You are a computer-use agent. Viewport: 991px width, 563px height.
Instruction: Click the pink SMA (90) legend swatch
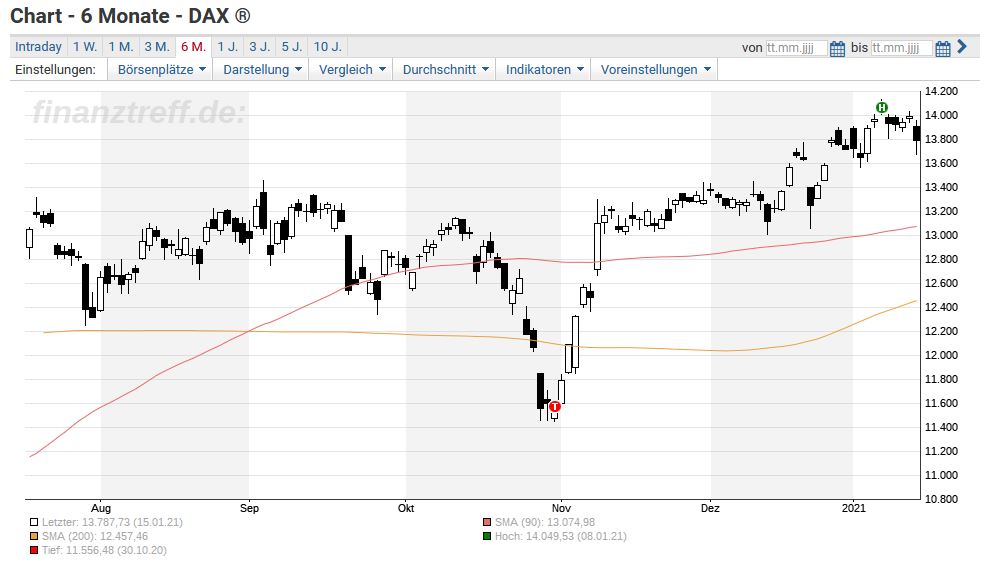click(487, 523)
